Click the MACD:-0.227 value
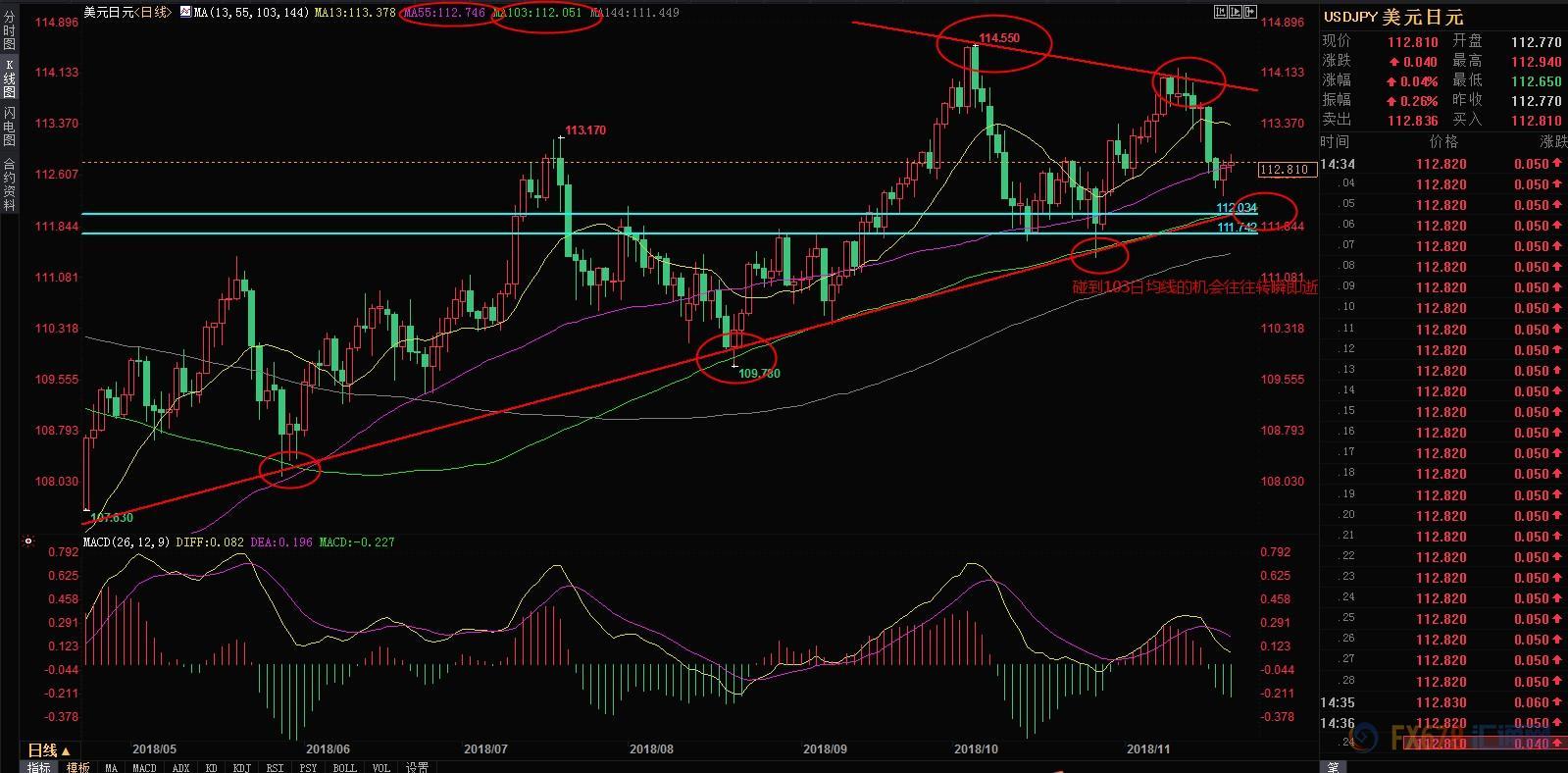1568x773 pixels. click(357, 541)
